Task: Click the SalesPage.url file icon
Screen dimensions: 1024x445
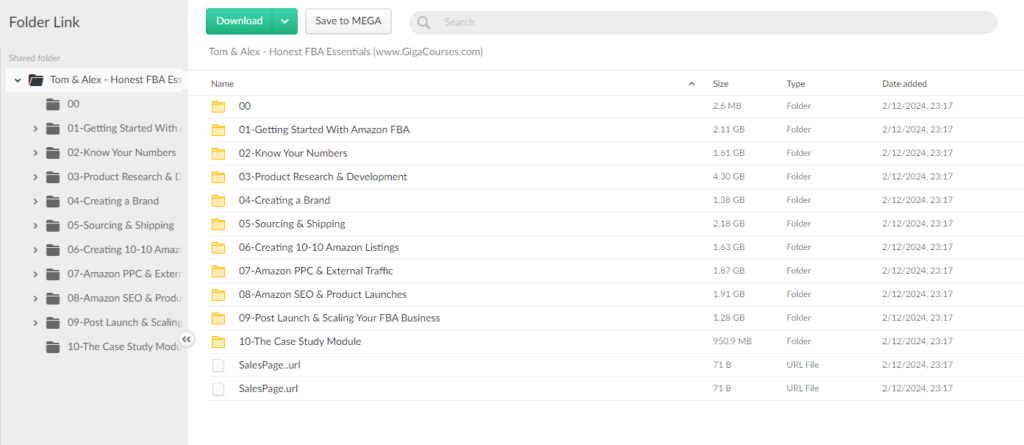Action: (218, 388)
